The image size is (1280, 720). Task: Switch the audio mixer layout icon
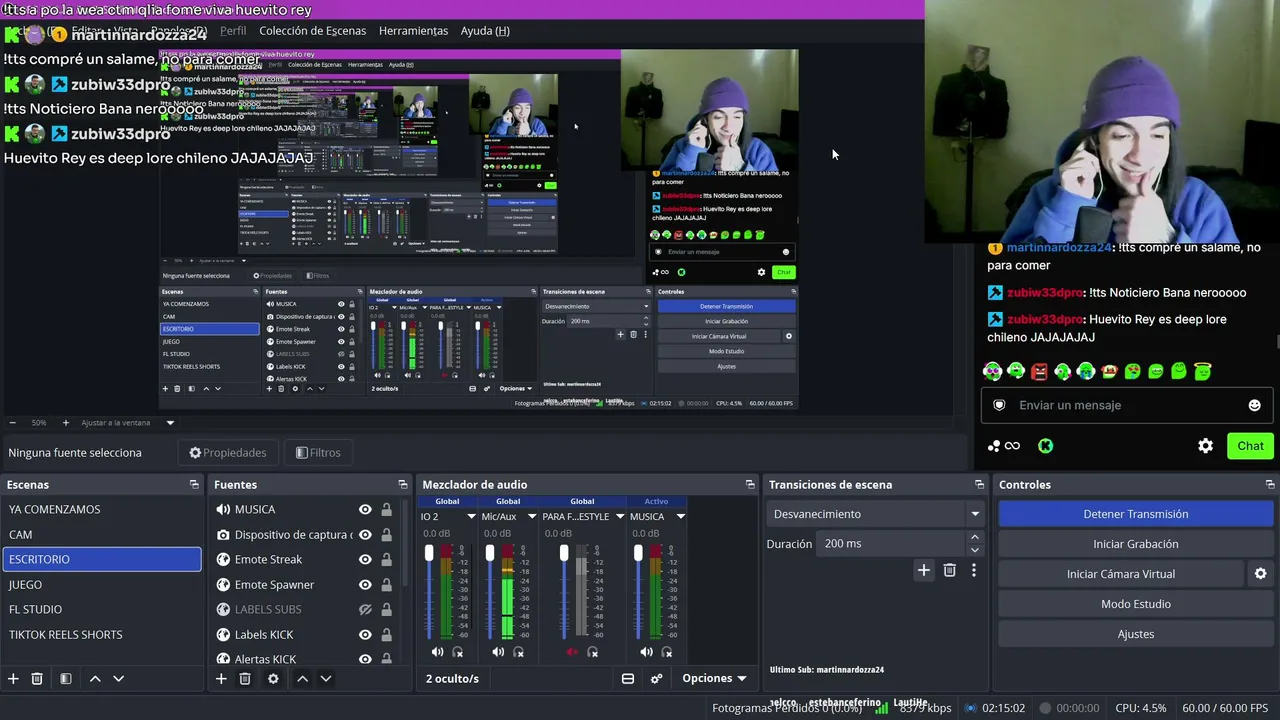point(628,678)
